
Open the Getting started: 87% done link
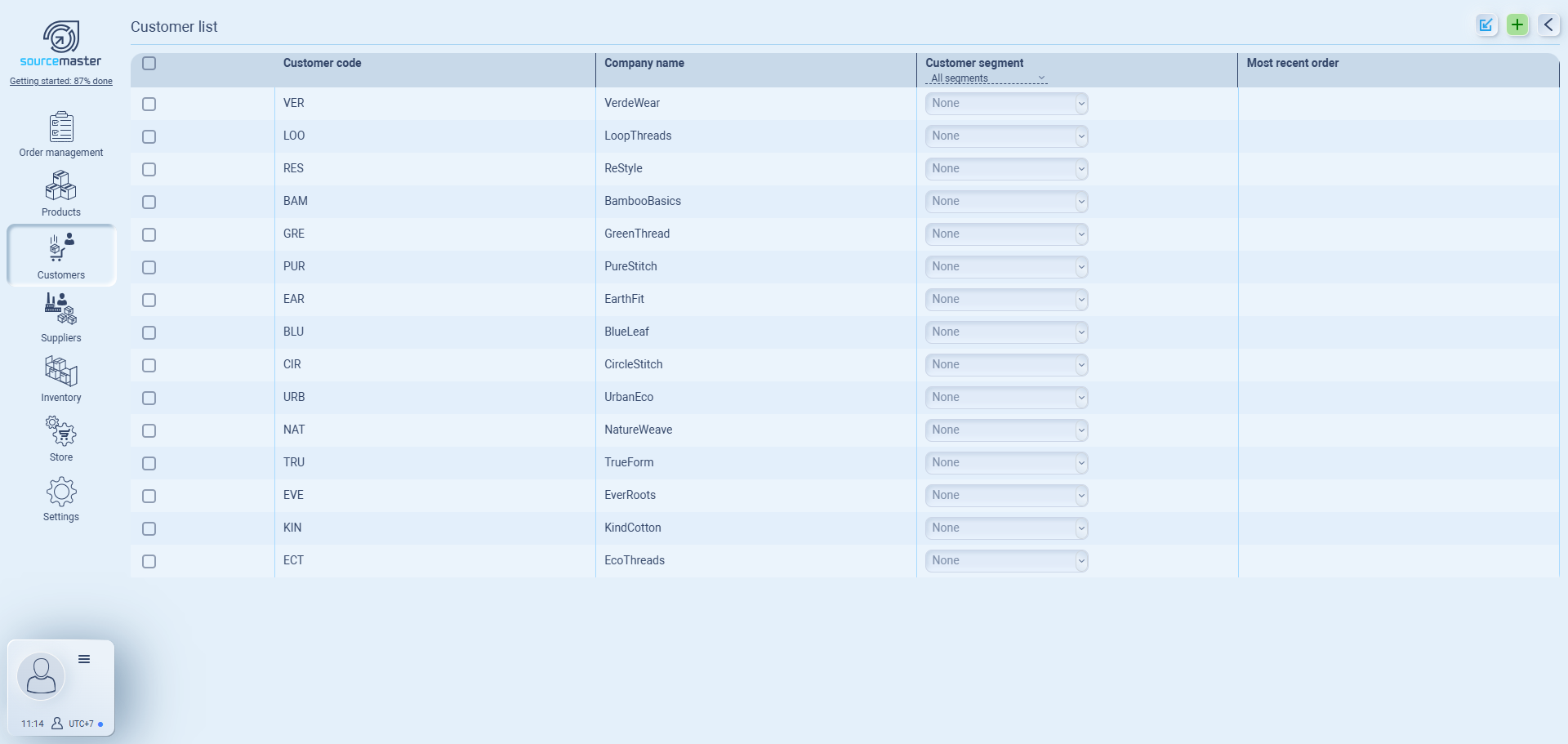tap(61, 81)
